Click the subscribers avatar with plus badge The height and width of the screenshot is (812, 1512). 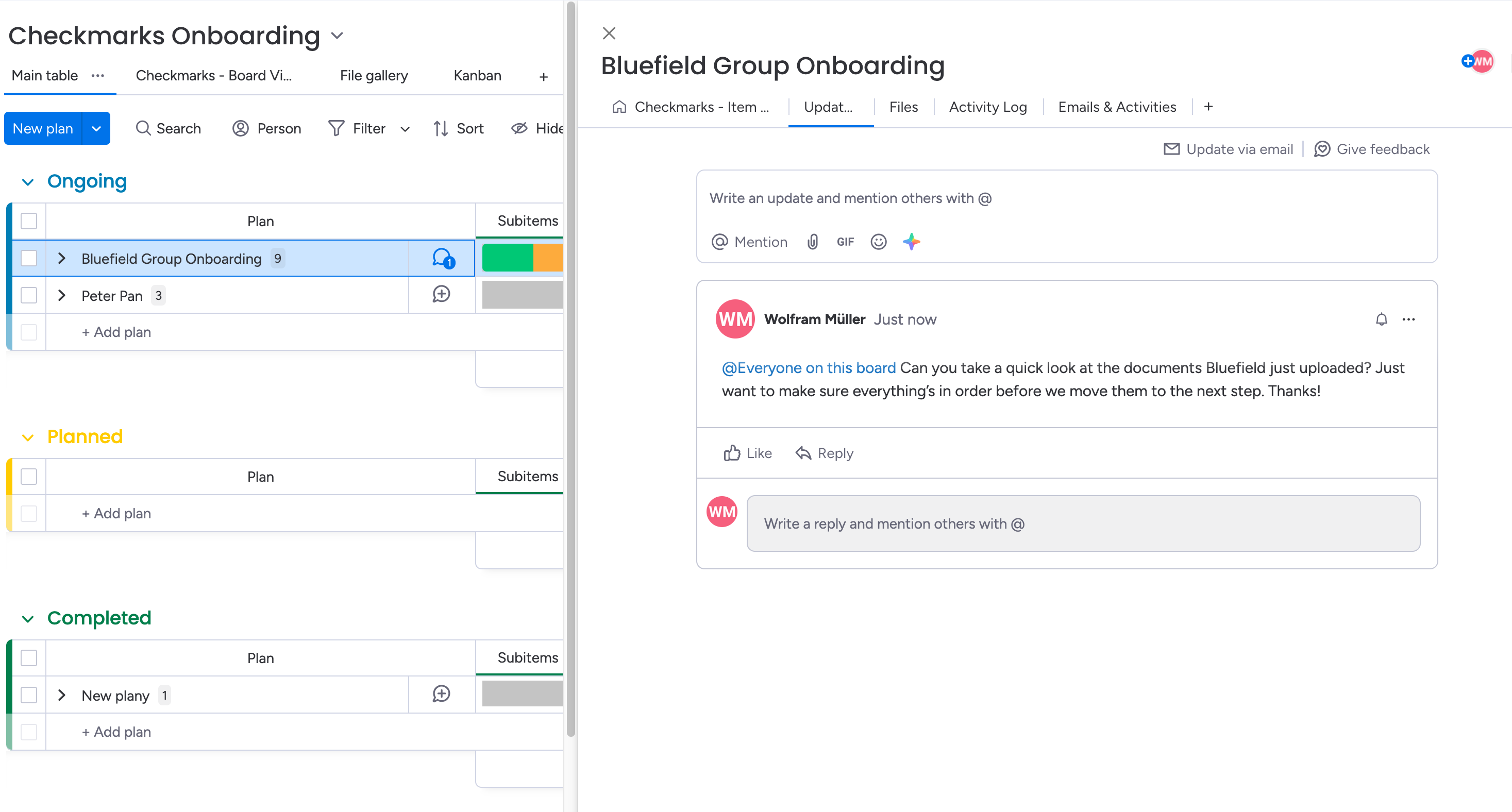1477,61
